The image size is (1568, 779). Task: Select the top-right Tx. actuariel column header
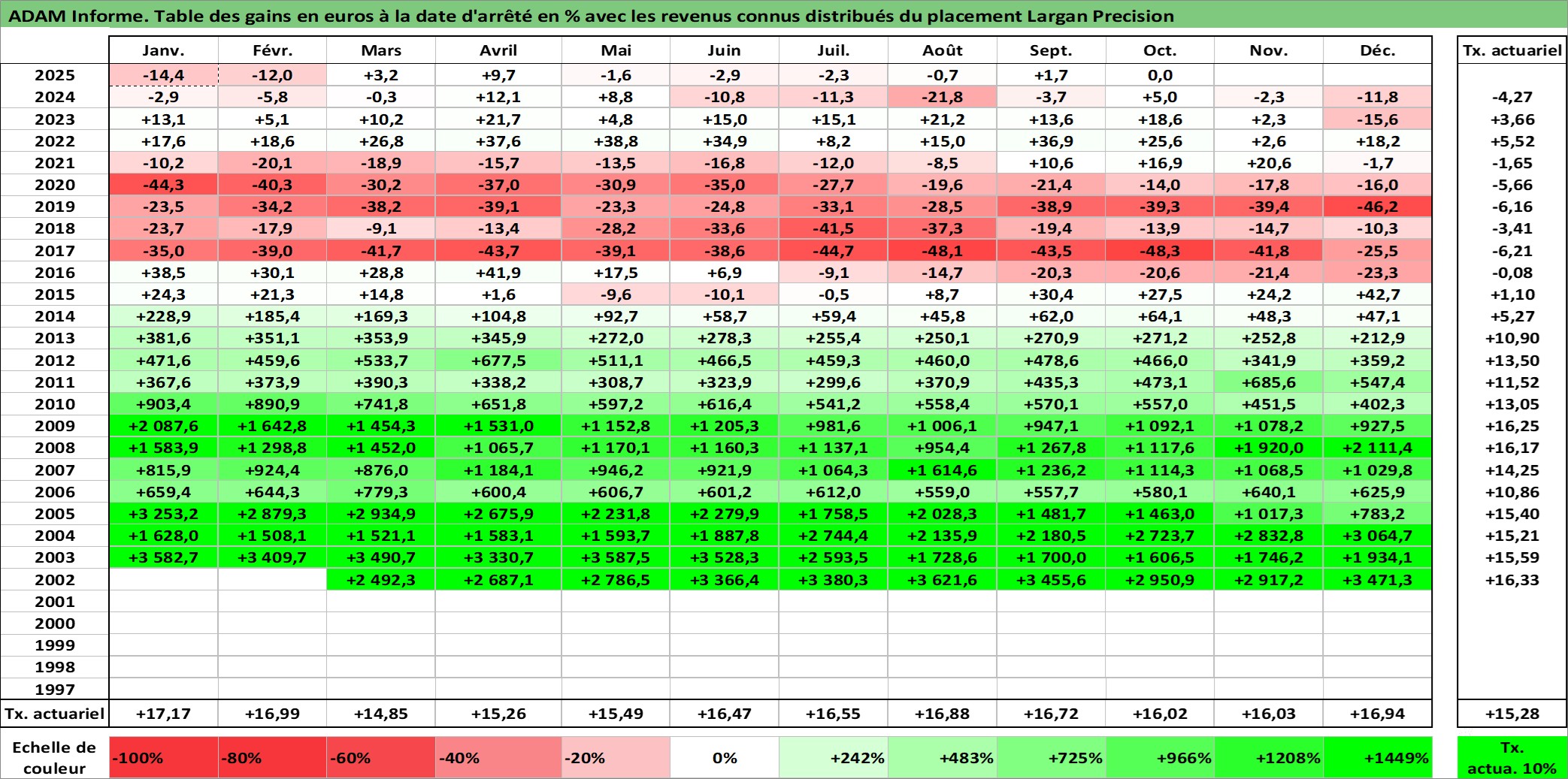(1512, 50)
